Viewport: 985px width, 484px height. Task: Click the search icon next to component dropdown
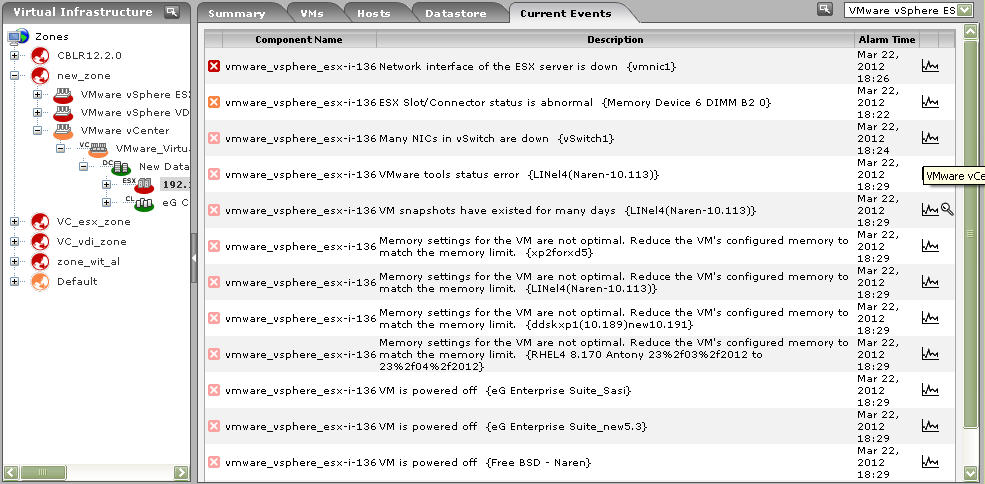pos(825,9)
